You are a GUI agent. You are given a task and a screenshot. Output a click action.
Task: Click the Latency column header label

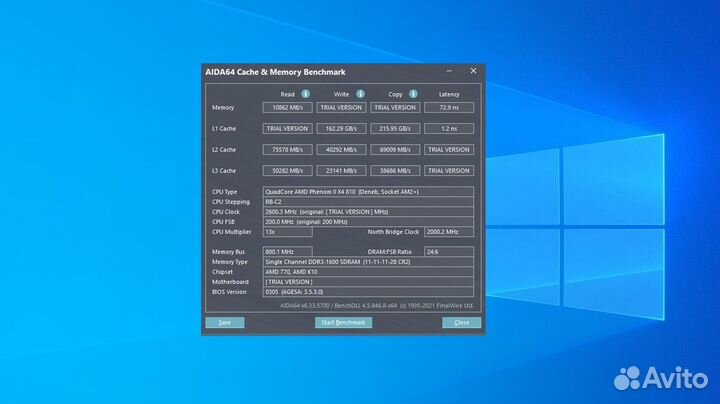click(449, 94)
